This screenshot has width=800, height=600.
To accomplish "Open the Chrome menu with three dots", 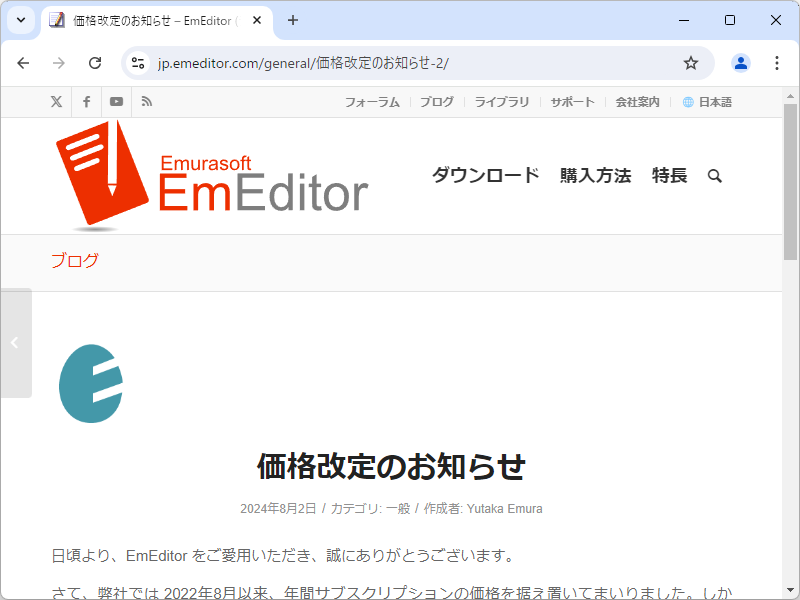I will 777,62.
